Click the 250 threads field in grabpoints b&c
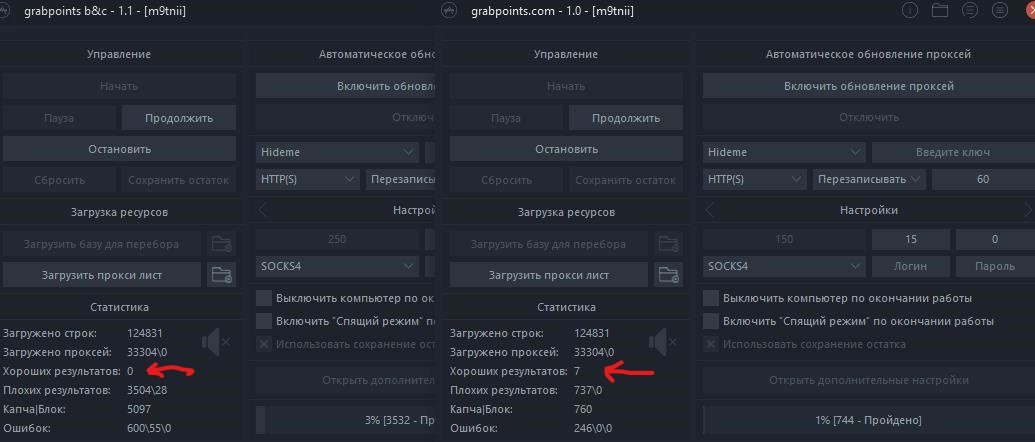 337,239
